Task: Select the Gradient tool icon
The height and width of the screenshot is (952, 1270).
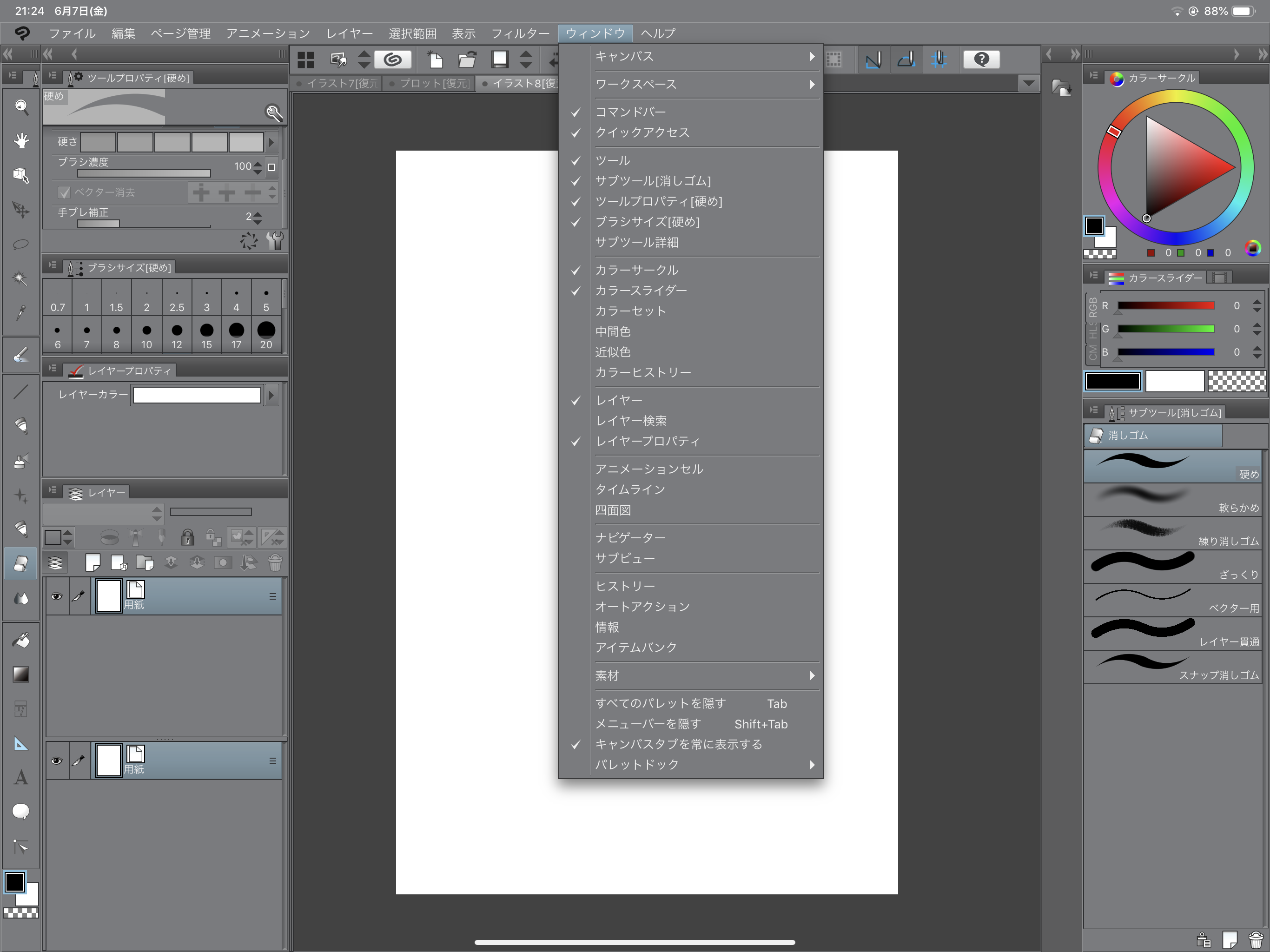Action: point(20,674)
